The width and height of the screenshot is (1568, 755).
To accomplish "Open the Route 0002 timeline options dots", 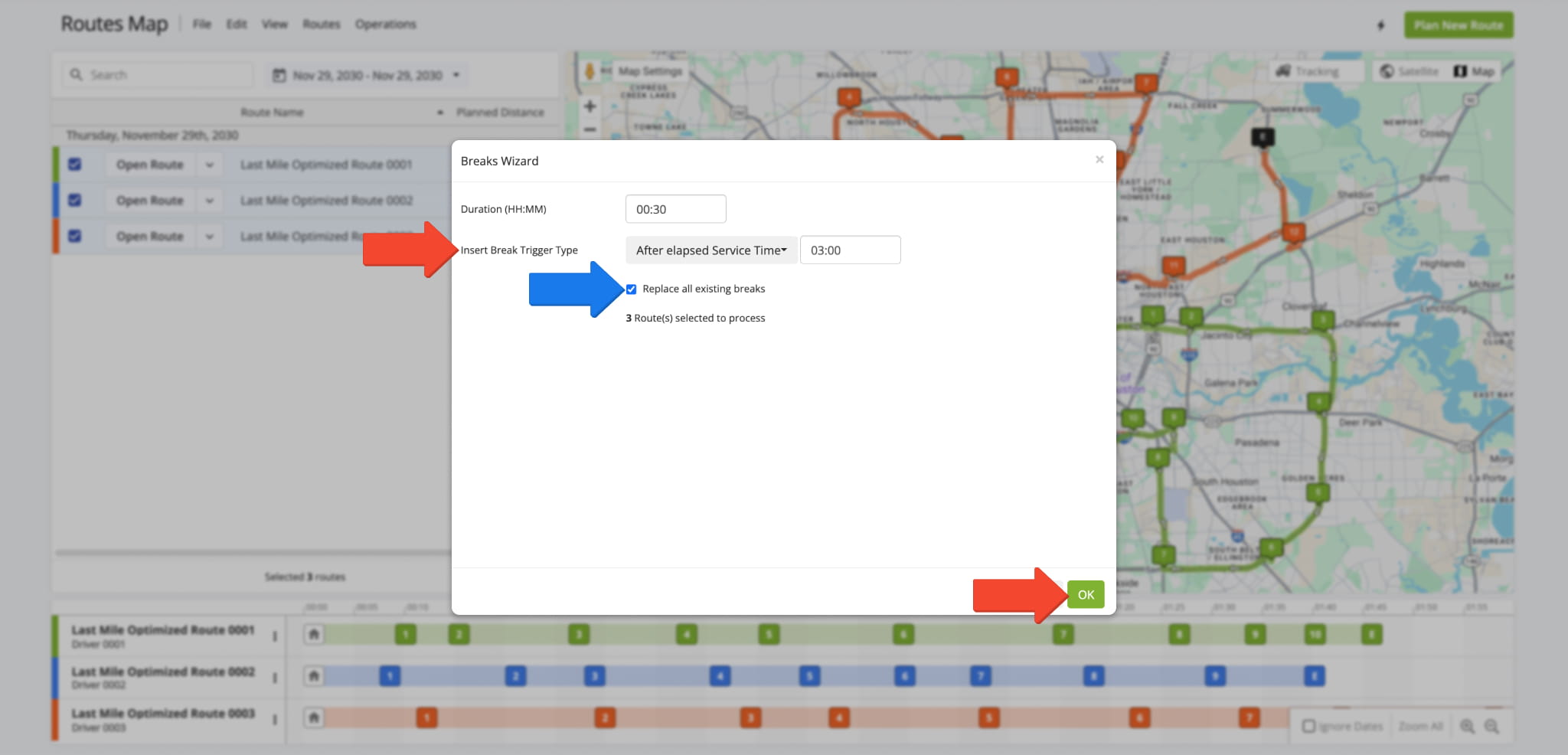I will [275, 677].
